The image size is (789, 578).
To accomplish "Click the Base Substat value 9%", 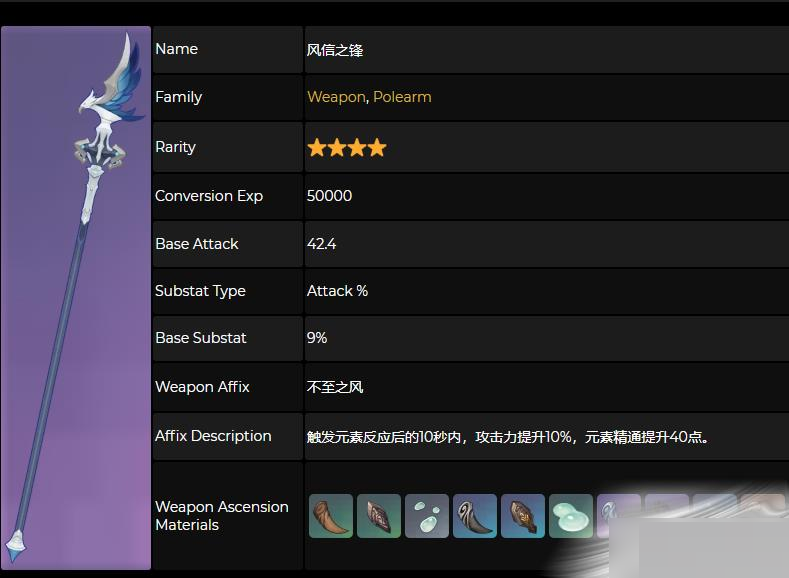I will [317, 338].
